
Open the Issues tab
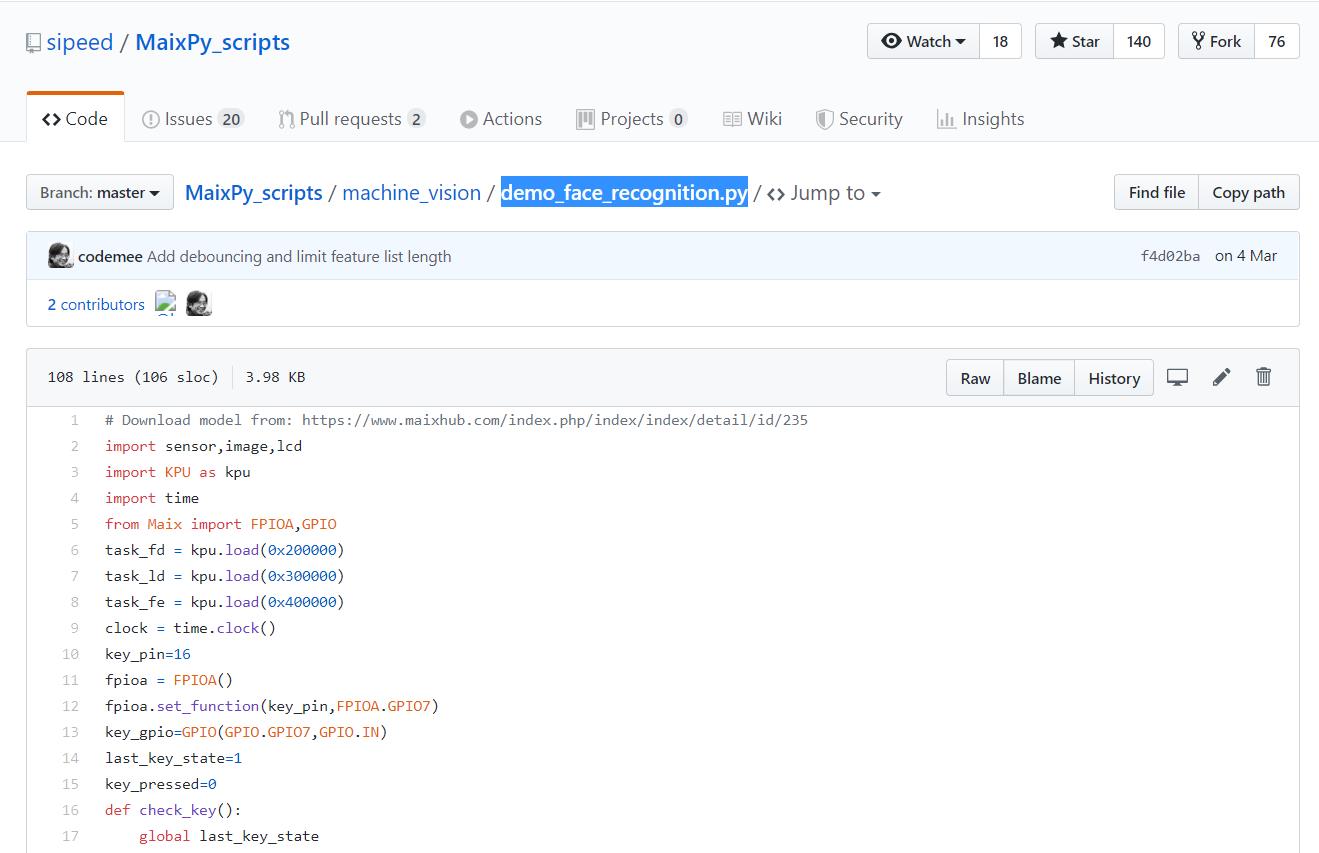tap(193, 119)
